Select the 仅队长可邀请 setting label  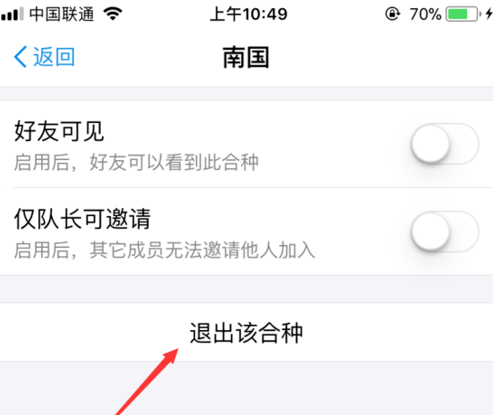click(x=82, y=219)
